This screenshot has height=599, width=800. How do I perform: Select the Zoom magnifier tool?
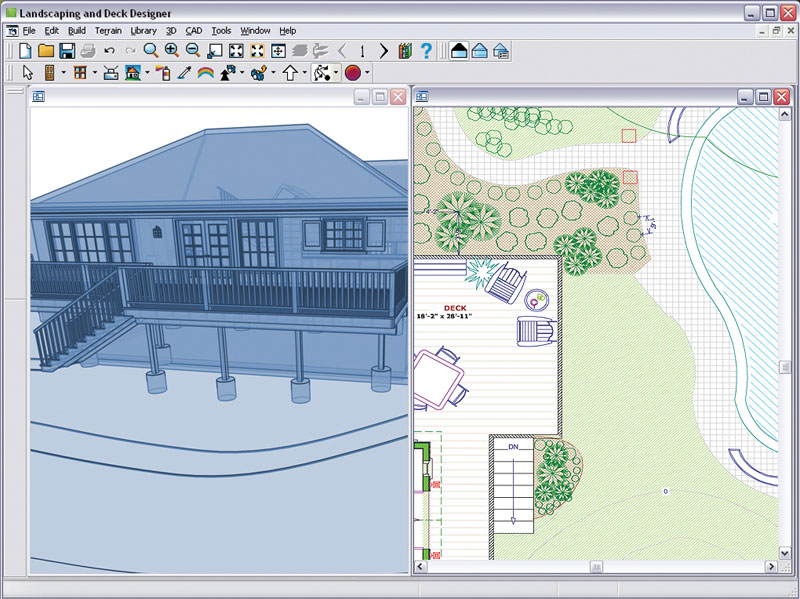coord(150,51)
